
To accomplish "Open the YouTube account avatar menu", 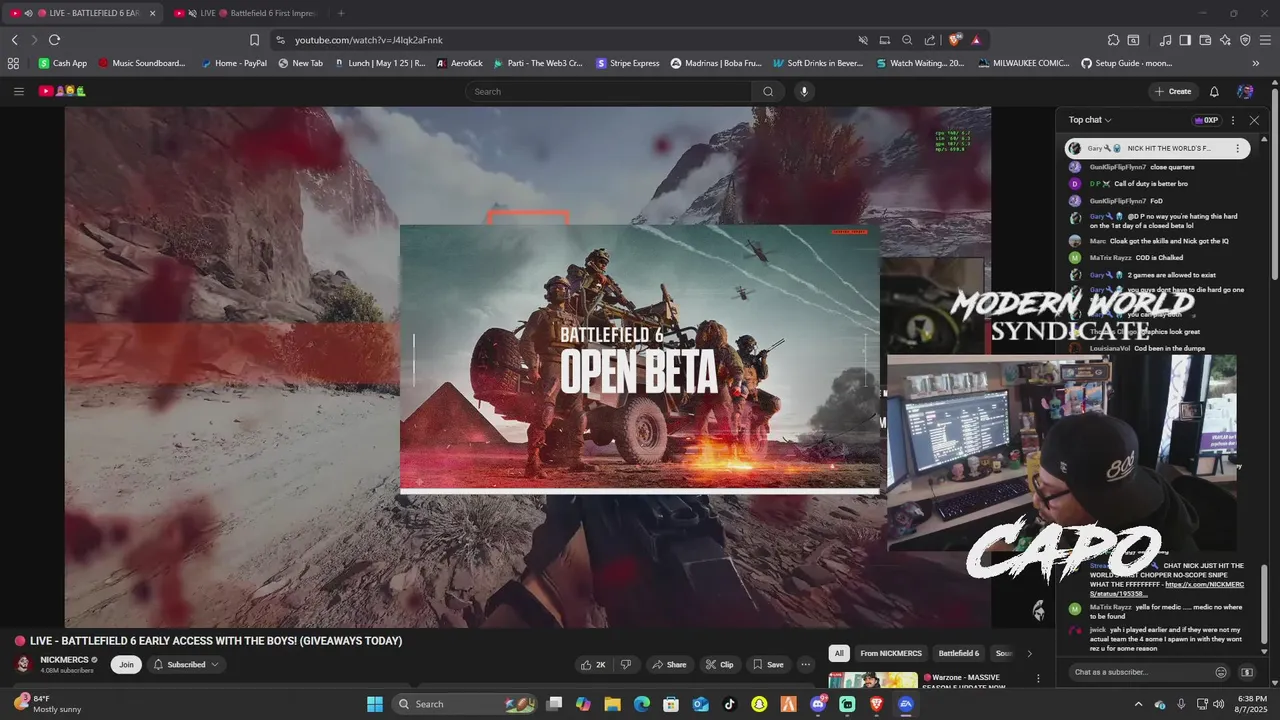I will (x=1245, y=91).
